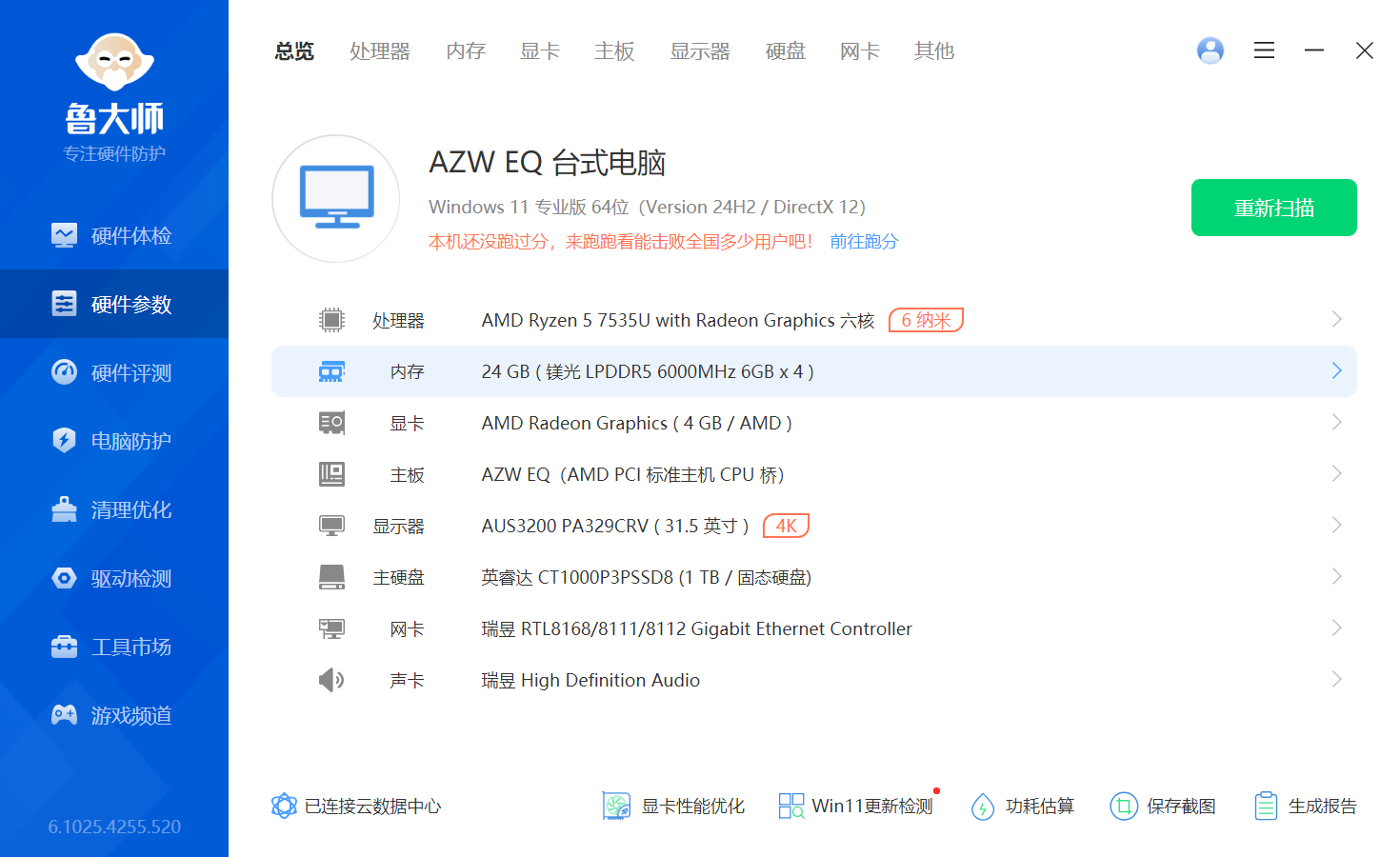Click the memory module icon
1400x857 pixels.
(x=331, y=371)
